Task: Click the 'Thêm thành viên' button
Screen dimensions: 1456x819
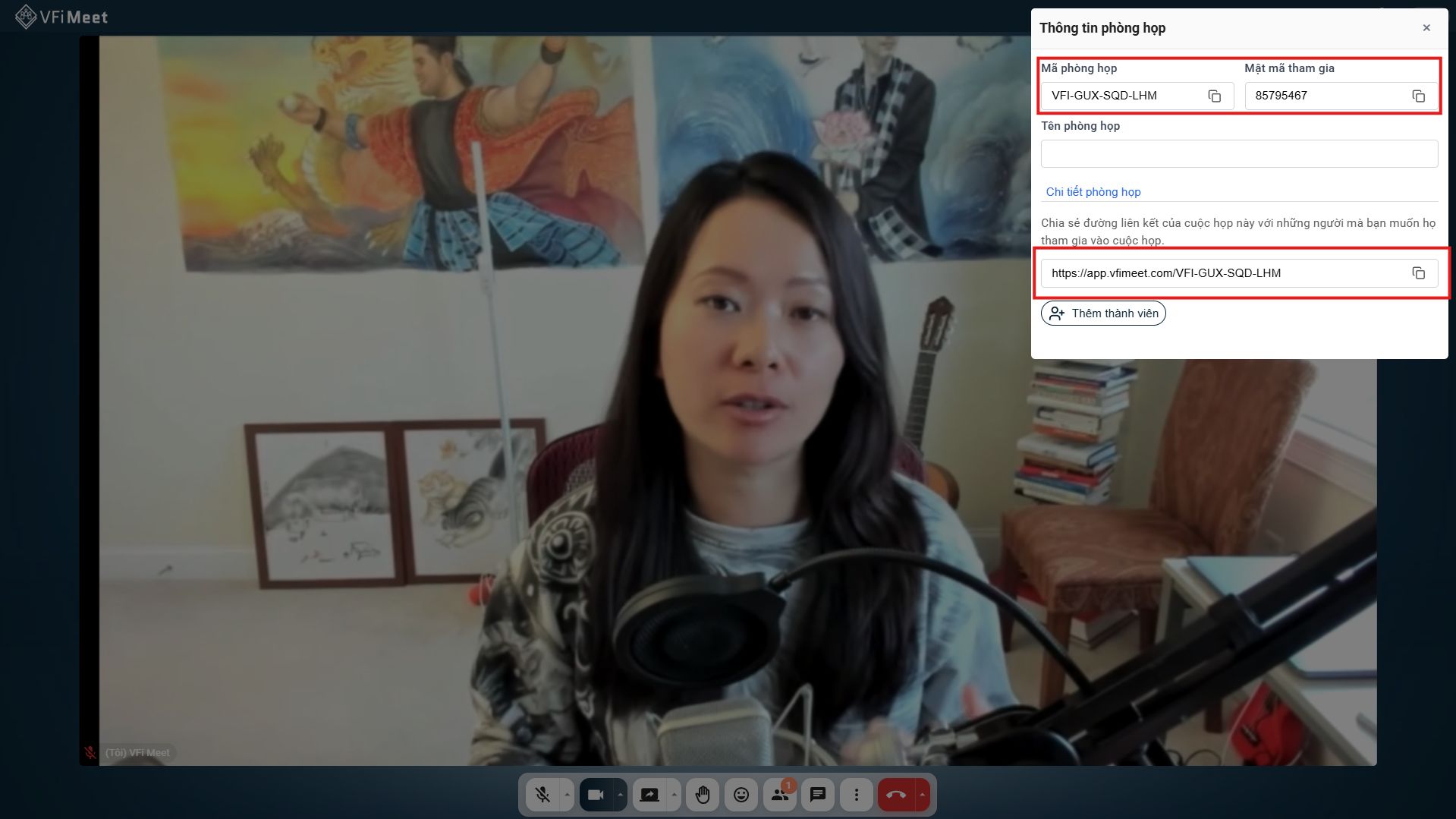Action: [1103, 313]
